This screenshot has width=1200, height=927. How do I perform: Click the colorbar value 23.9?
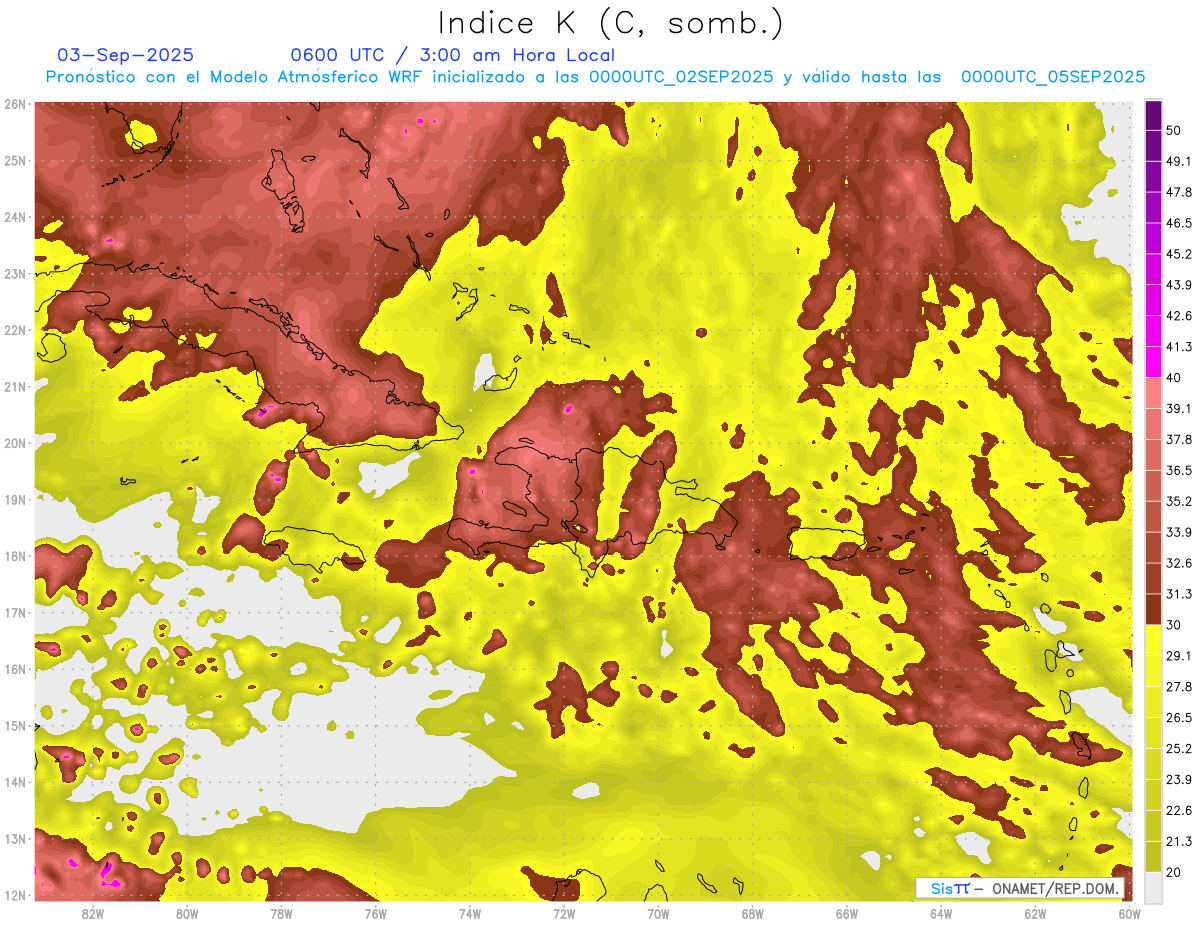(1179, 779)
